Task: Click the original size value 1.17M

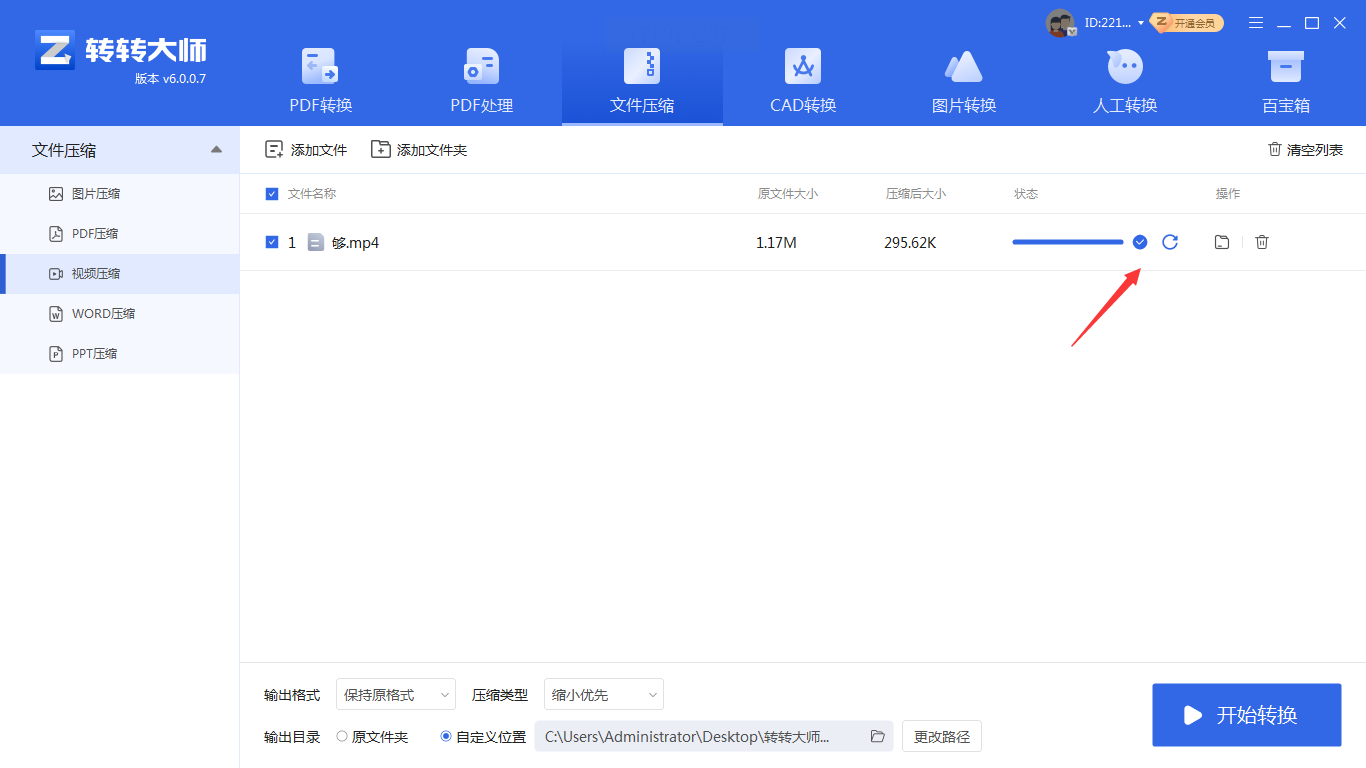Action: click(x=776, y=243)
